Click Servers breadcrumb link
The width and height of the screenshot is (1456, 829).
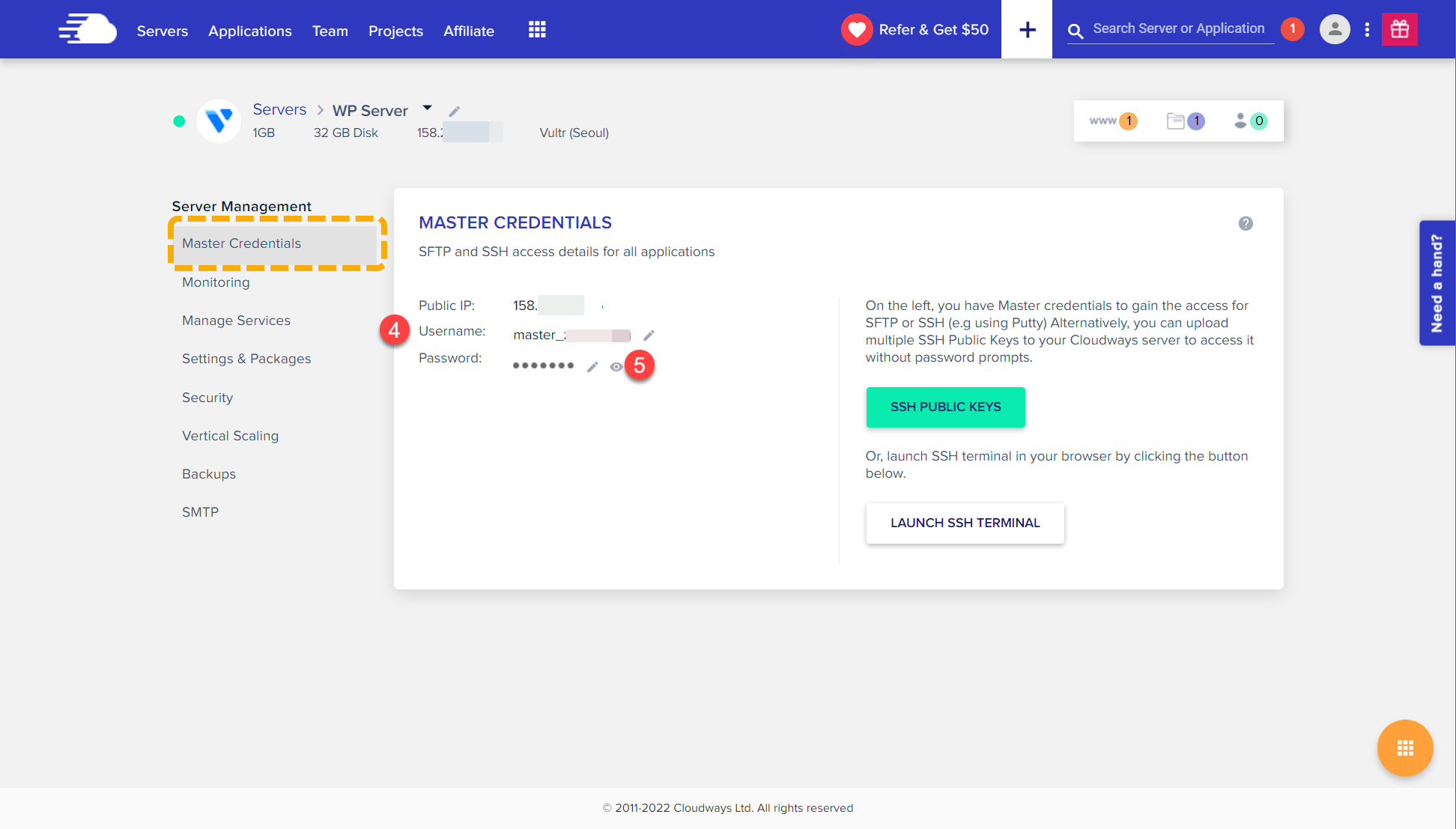click(x=279, y=109)
